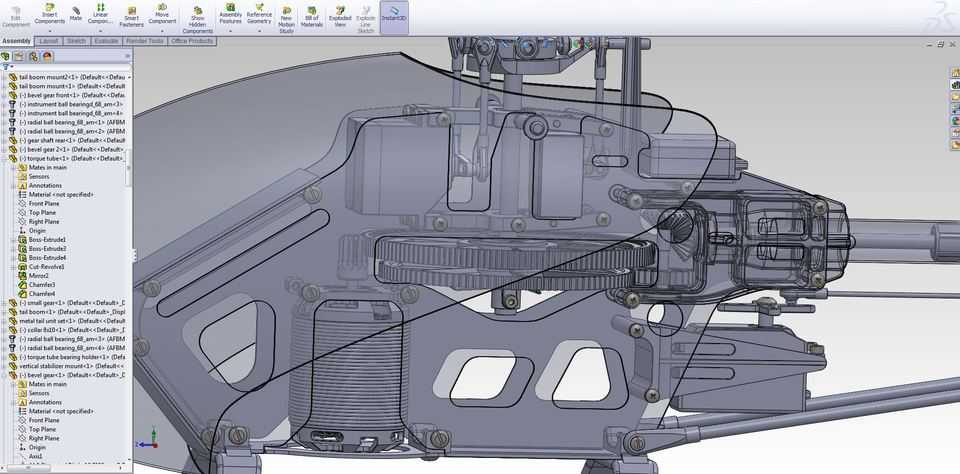
Task: Switch to the Assembly tab
Action: 17,41
